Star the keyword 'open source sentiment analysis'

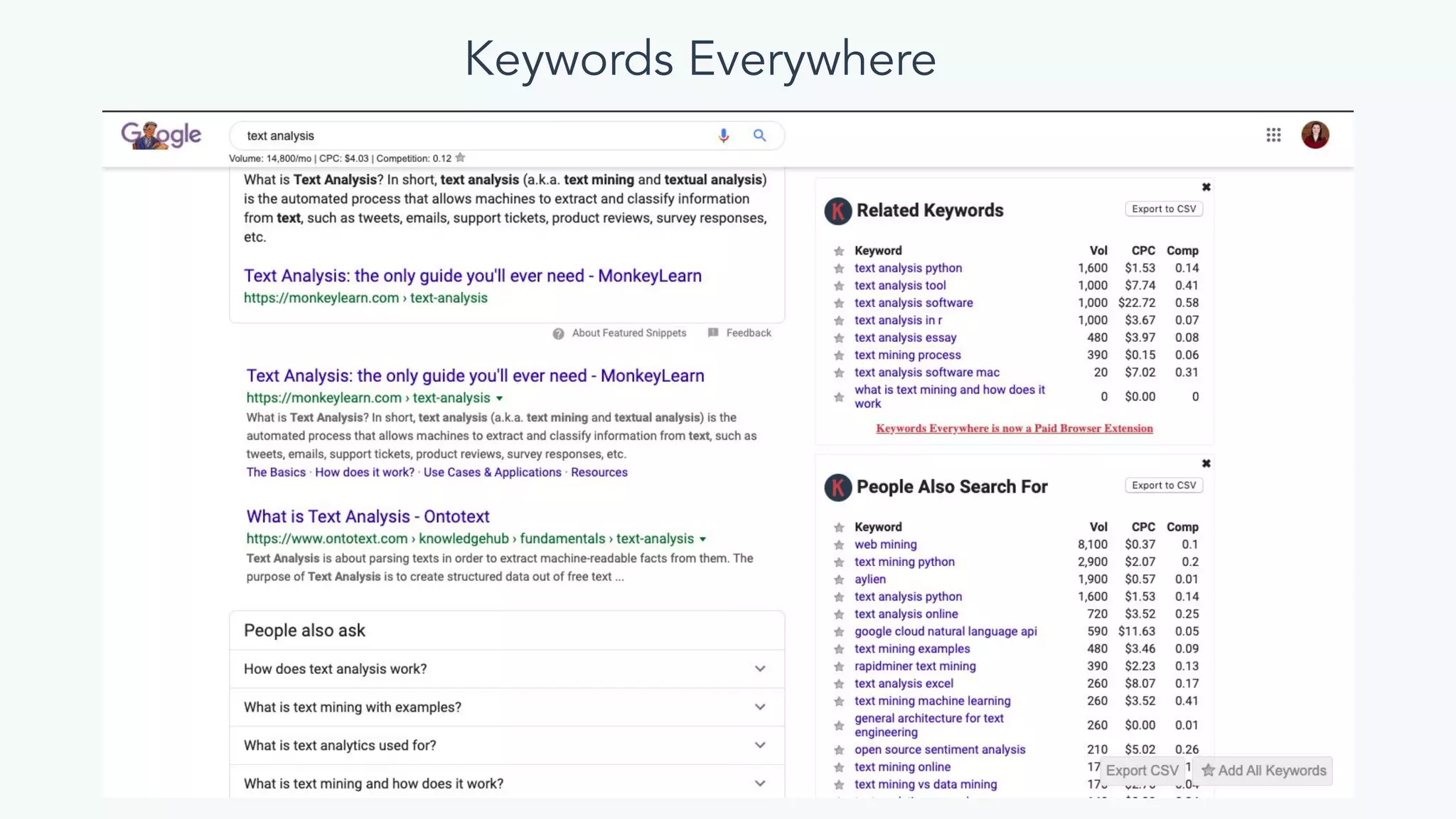pos(839,751)
